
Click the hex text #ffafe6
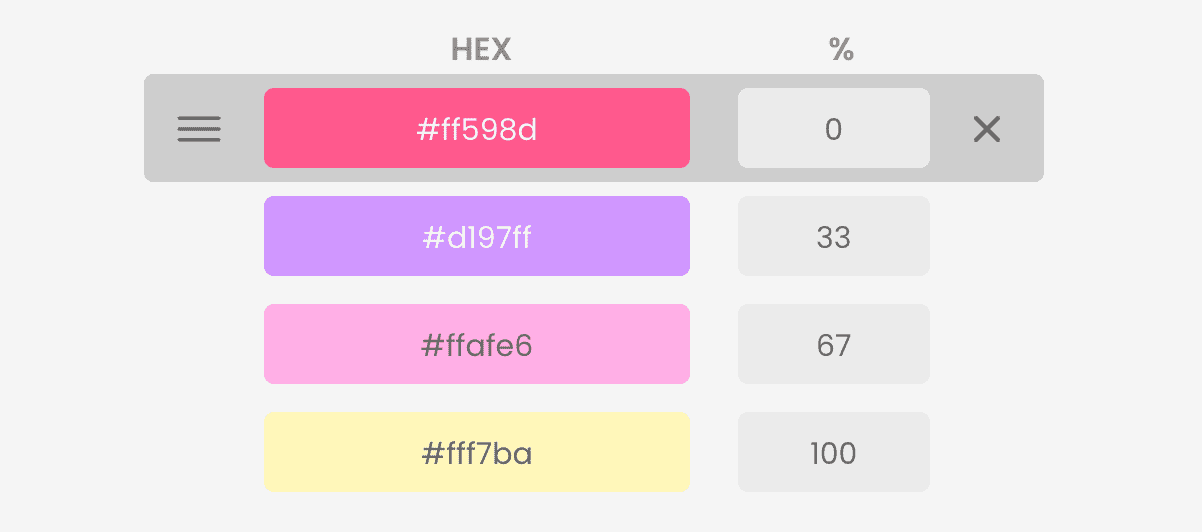point(477,345)
